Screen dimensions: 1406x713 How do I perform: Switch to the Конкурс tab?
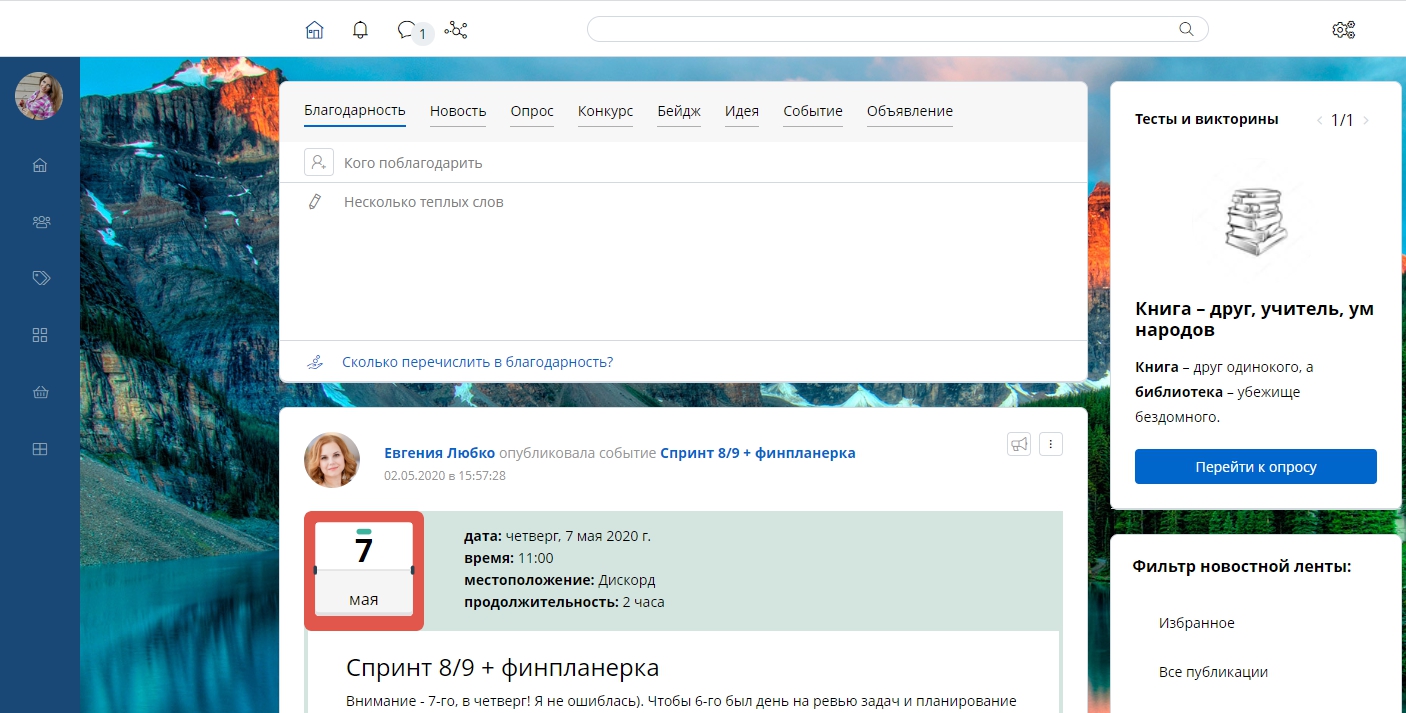coord(605,111)
